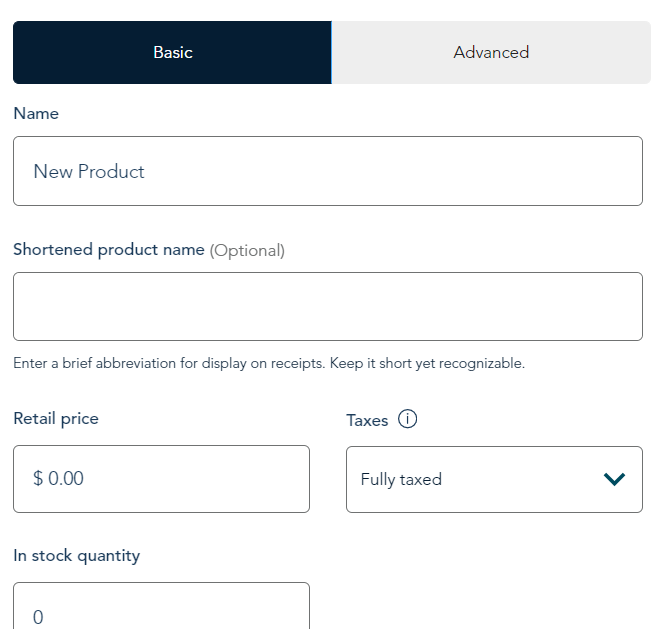Click the (Optional) hint text

(247, 251)
